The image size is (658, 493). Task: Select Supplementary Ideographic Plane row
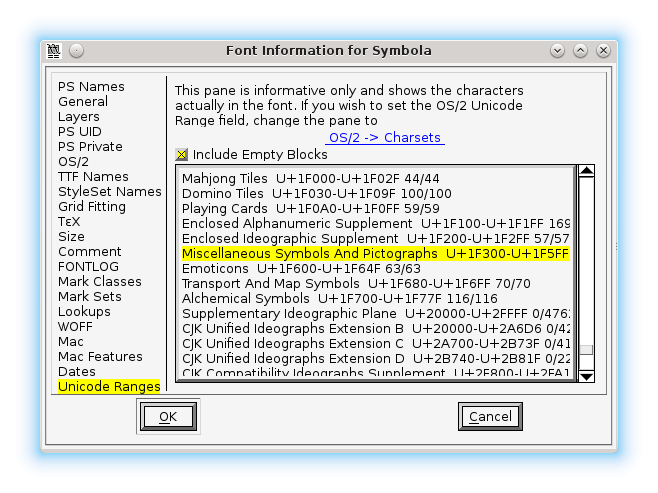pos(376,314)
